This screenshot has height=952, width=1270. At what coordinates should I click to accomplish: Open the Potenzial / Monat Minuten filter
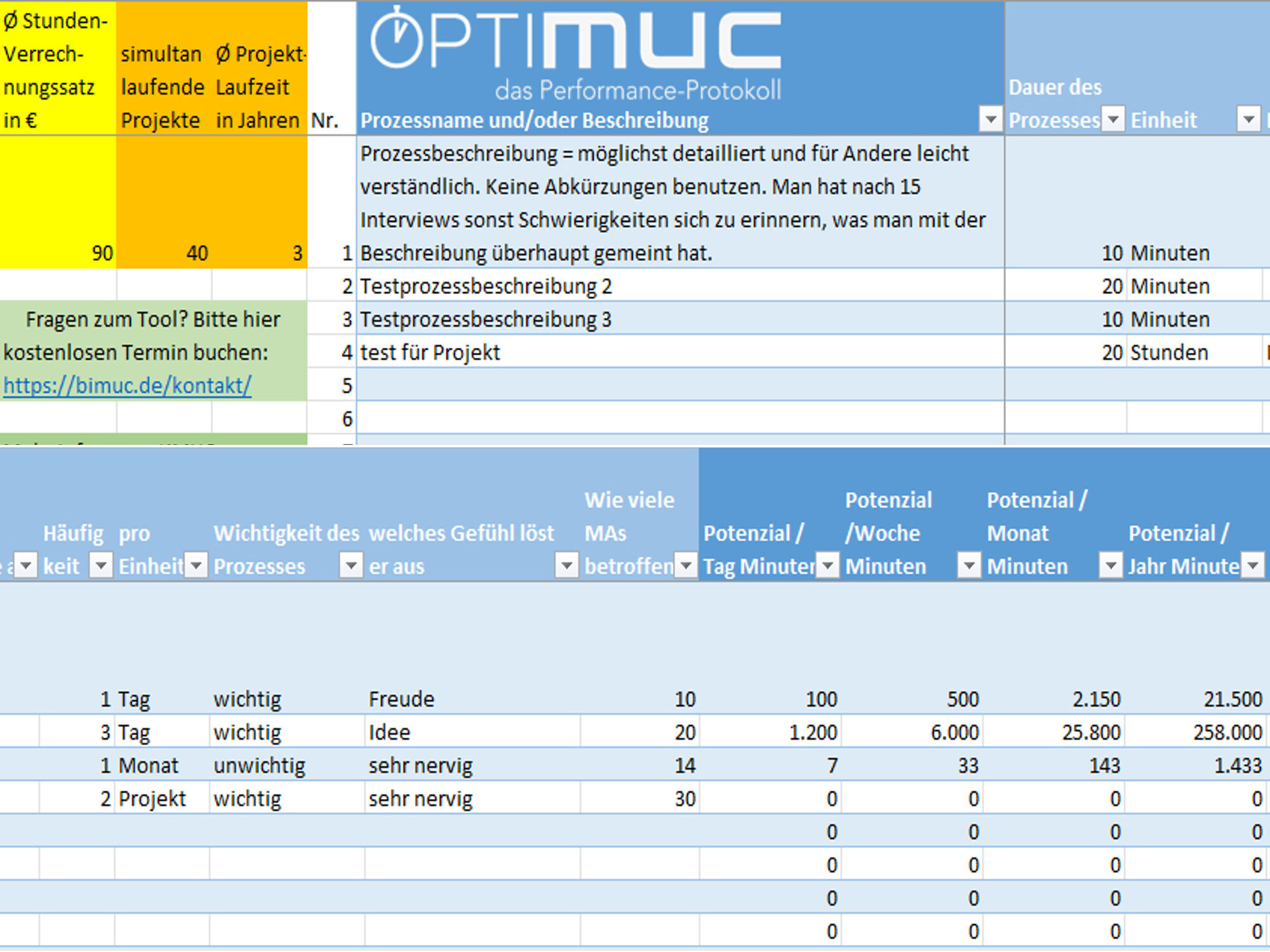tap(1111, 565)
